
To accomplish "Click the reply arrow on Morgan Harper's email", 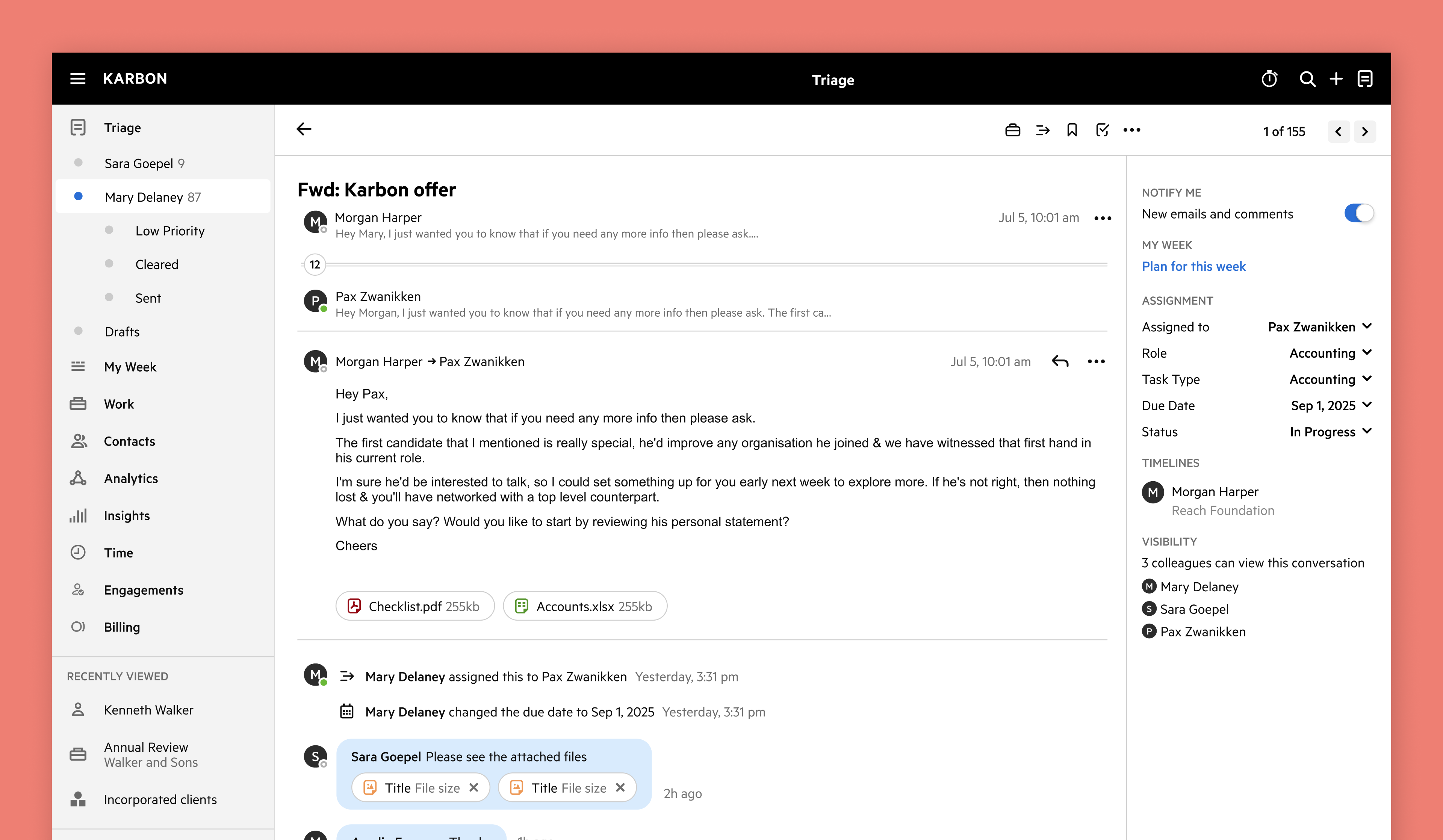I will 1060,361.
